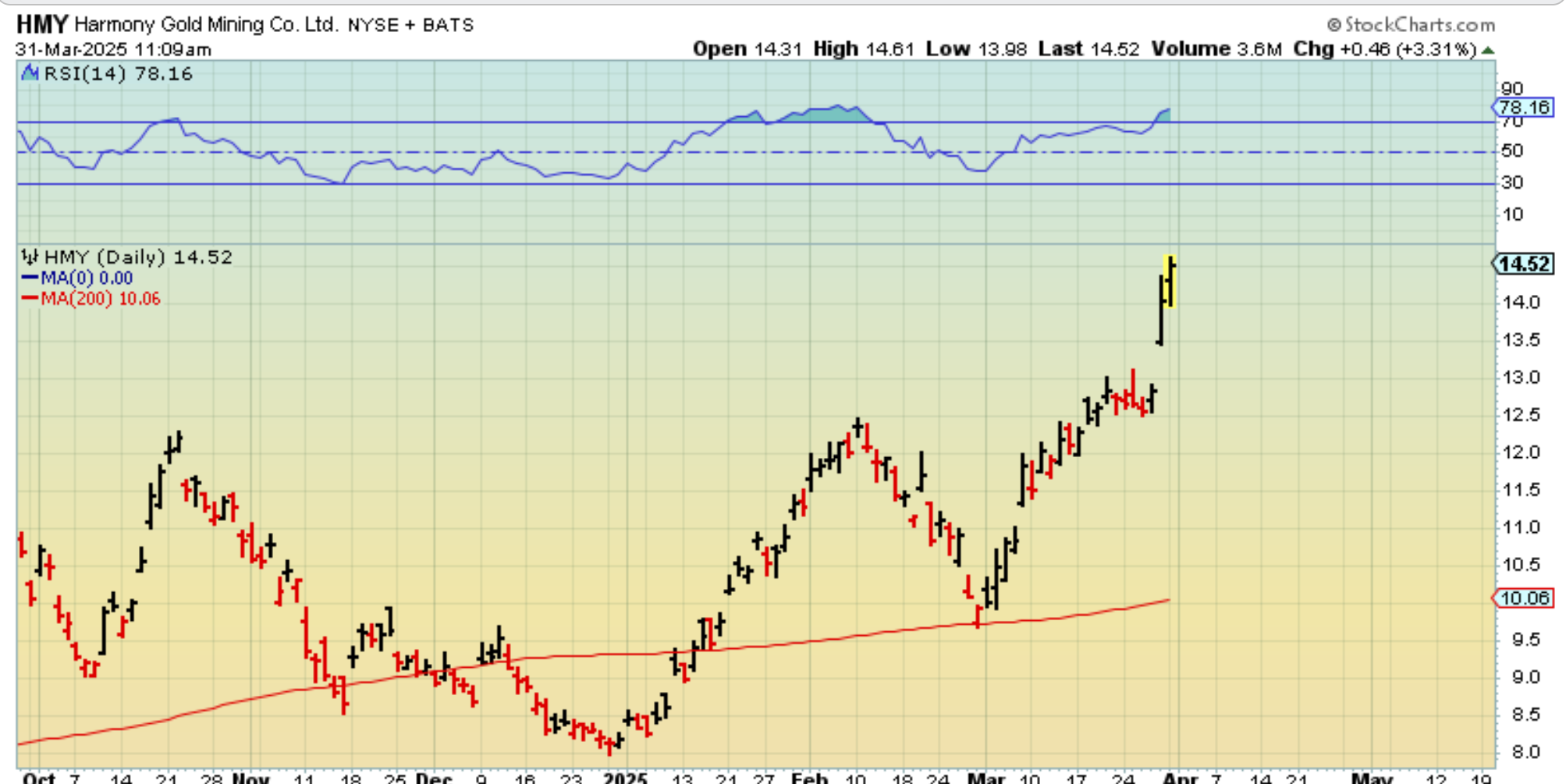Click the MA(0) 0.00 legend text
Viewport: 1566px width, 784px height.
coord(87,278)
